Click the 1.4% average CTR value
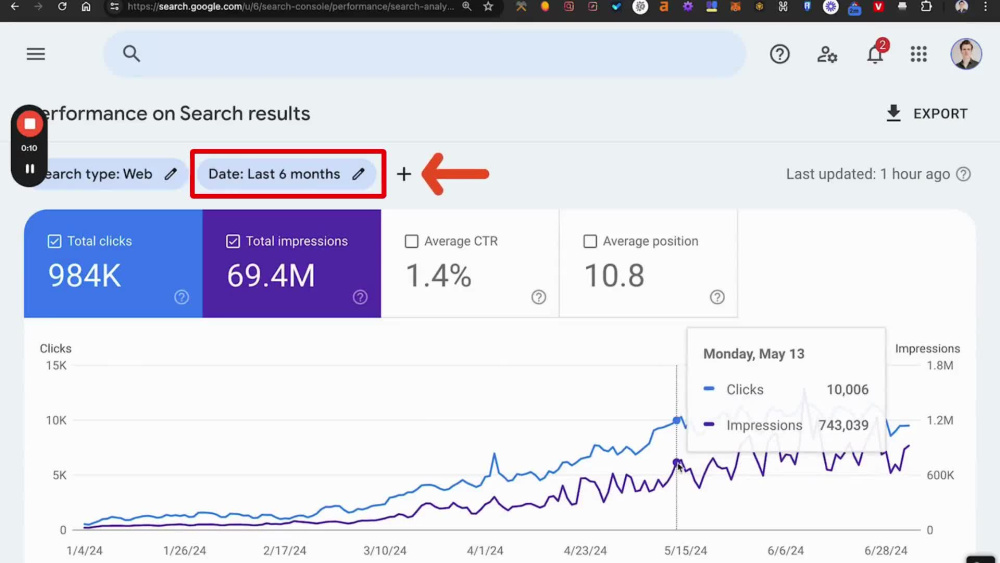 [x=439, y=276]
